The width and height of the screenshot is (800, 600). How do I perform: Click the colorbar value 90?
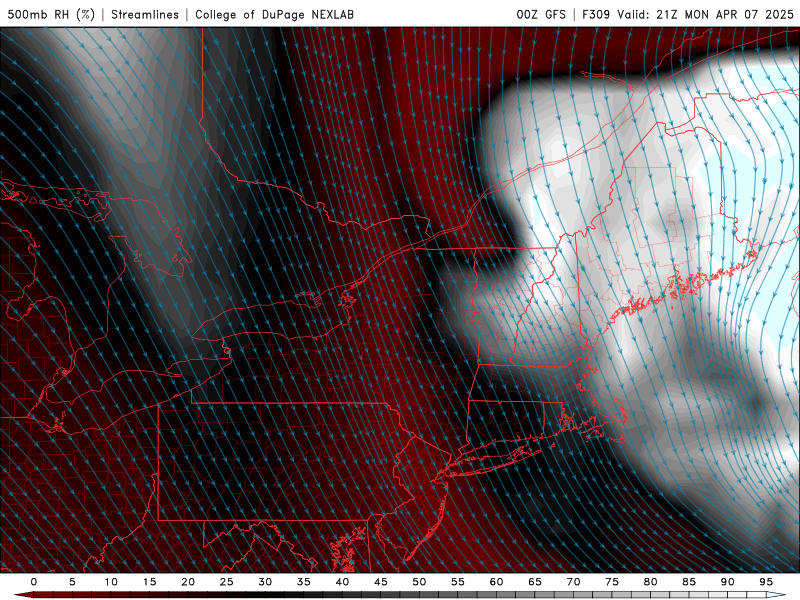click(x=727, y=582)
